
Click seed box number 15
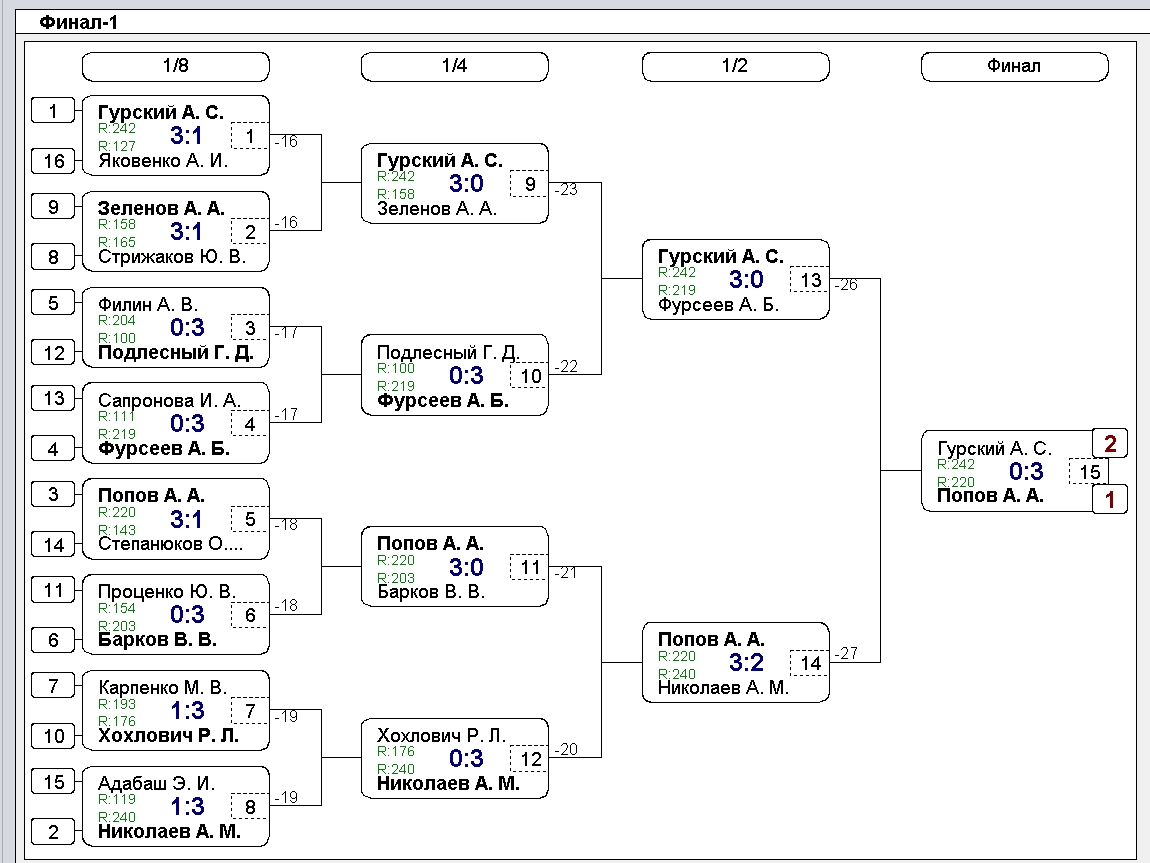(x=53, y=782)
